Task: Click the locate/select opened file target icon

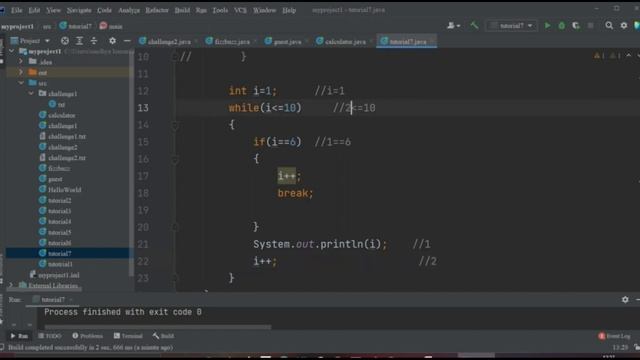Action: point(64,41)
